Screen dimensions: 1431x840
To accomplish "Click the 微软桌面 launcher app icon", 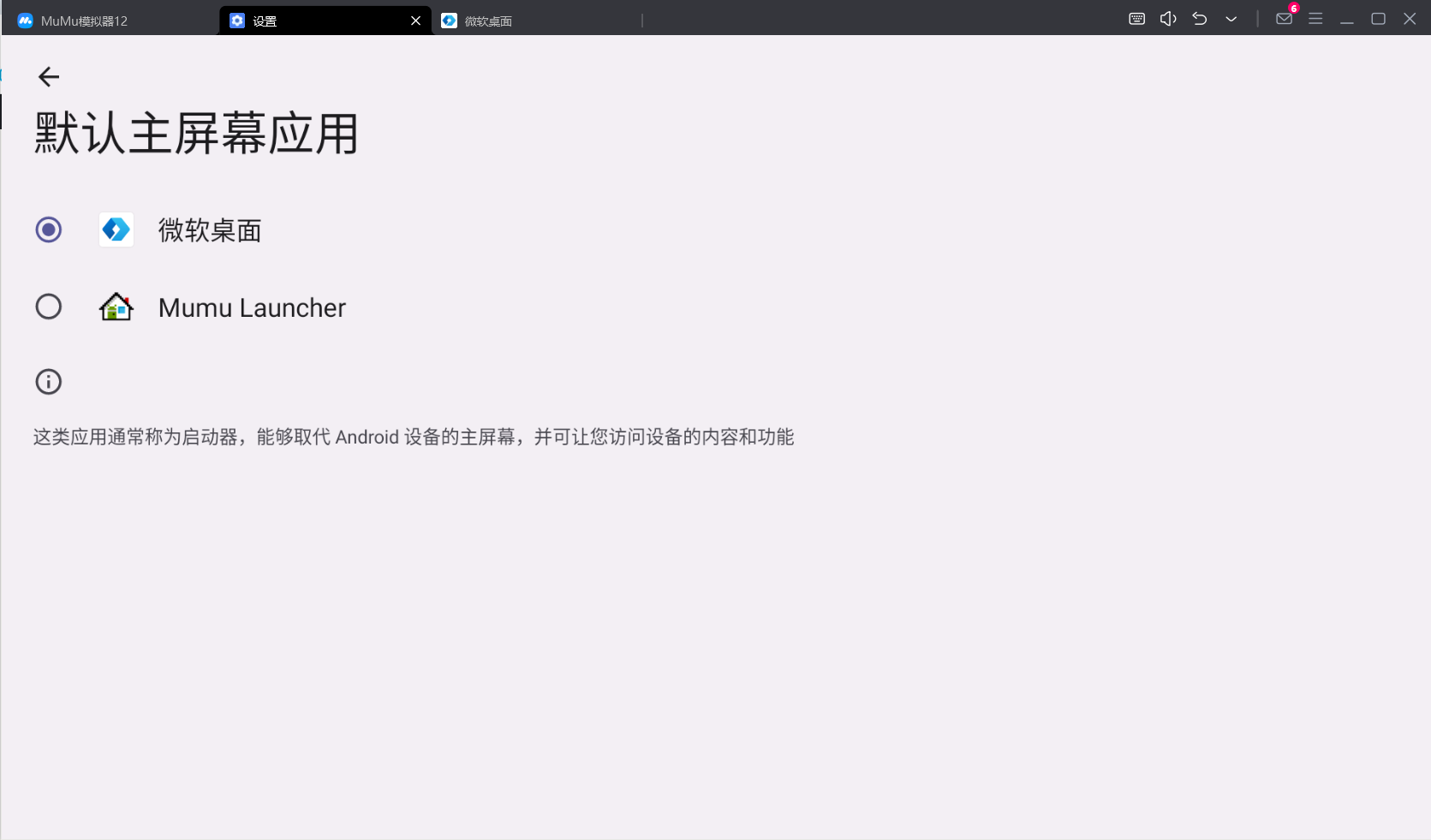I will point(116,229).
